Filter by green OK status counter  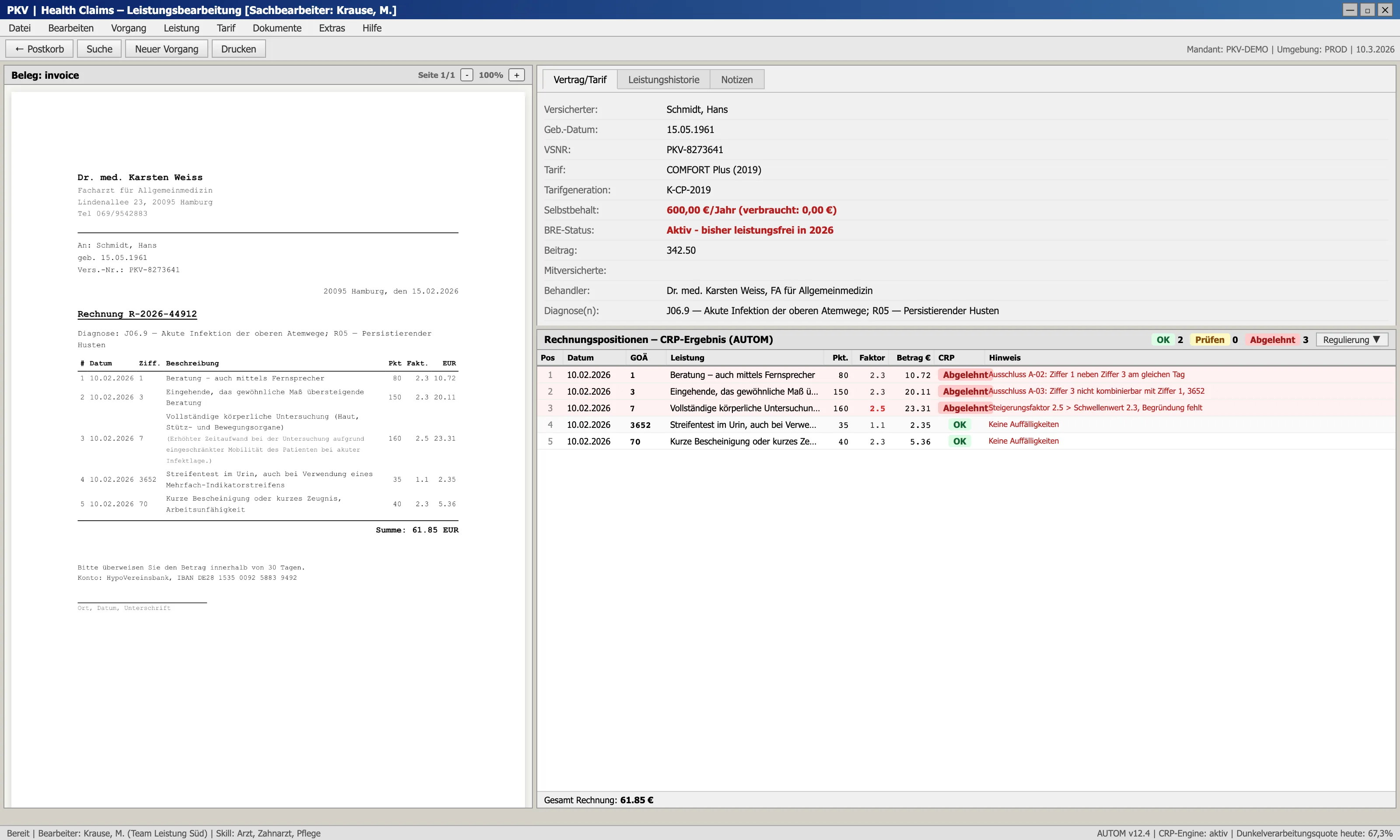1163,339
